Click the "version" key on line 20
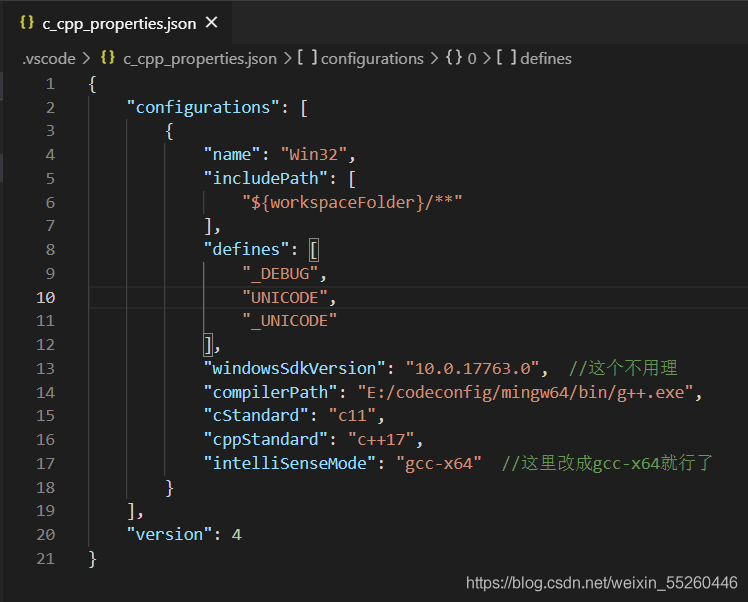The width and height of the screenshot is (748, 602). pos(169,535)
